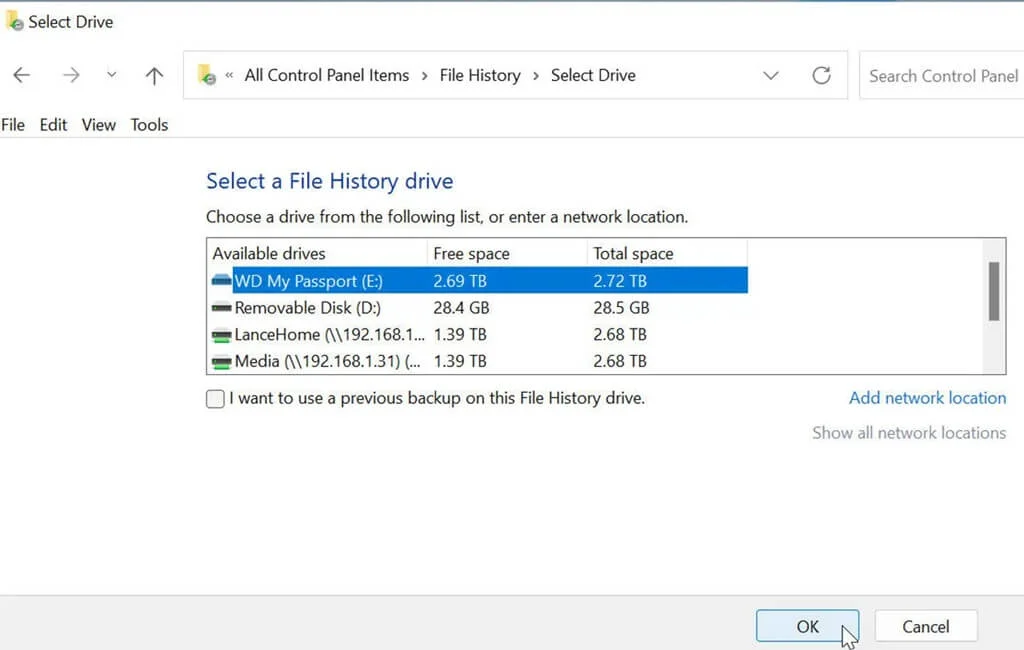Click the WD My Passport drive icon

click(222, 281)
